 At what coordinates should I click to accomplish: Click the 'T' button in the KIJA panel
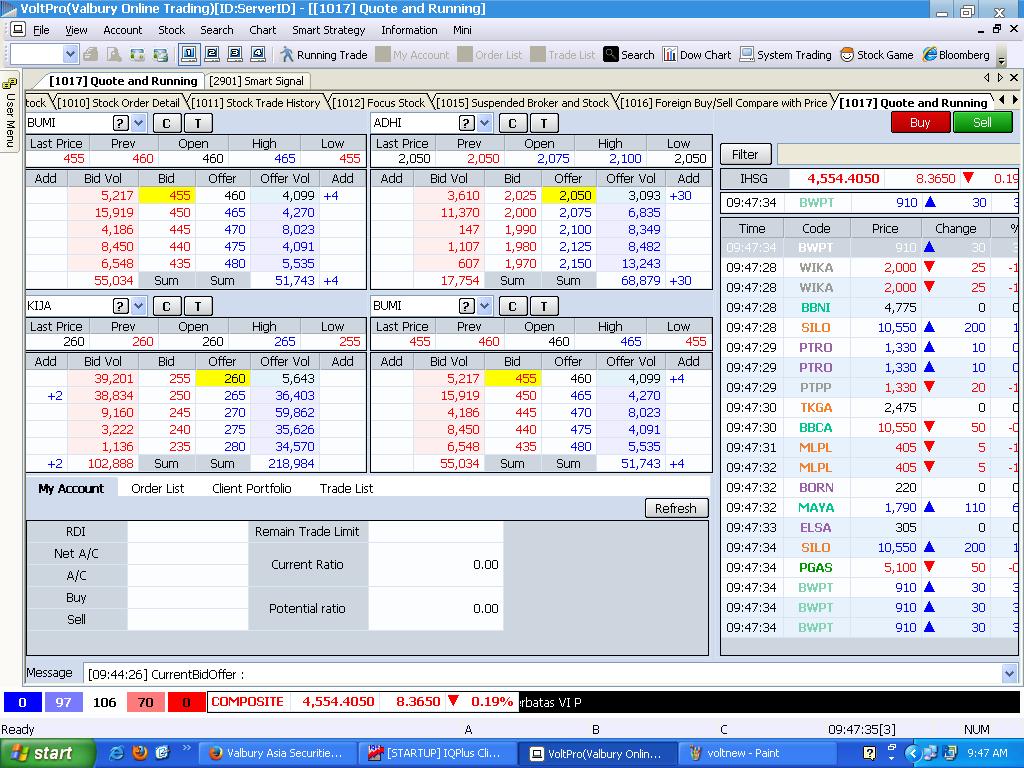(198, 306)
